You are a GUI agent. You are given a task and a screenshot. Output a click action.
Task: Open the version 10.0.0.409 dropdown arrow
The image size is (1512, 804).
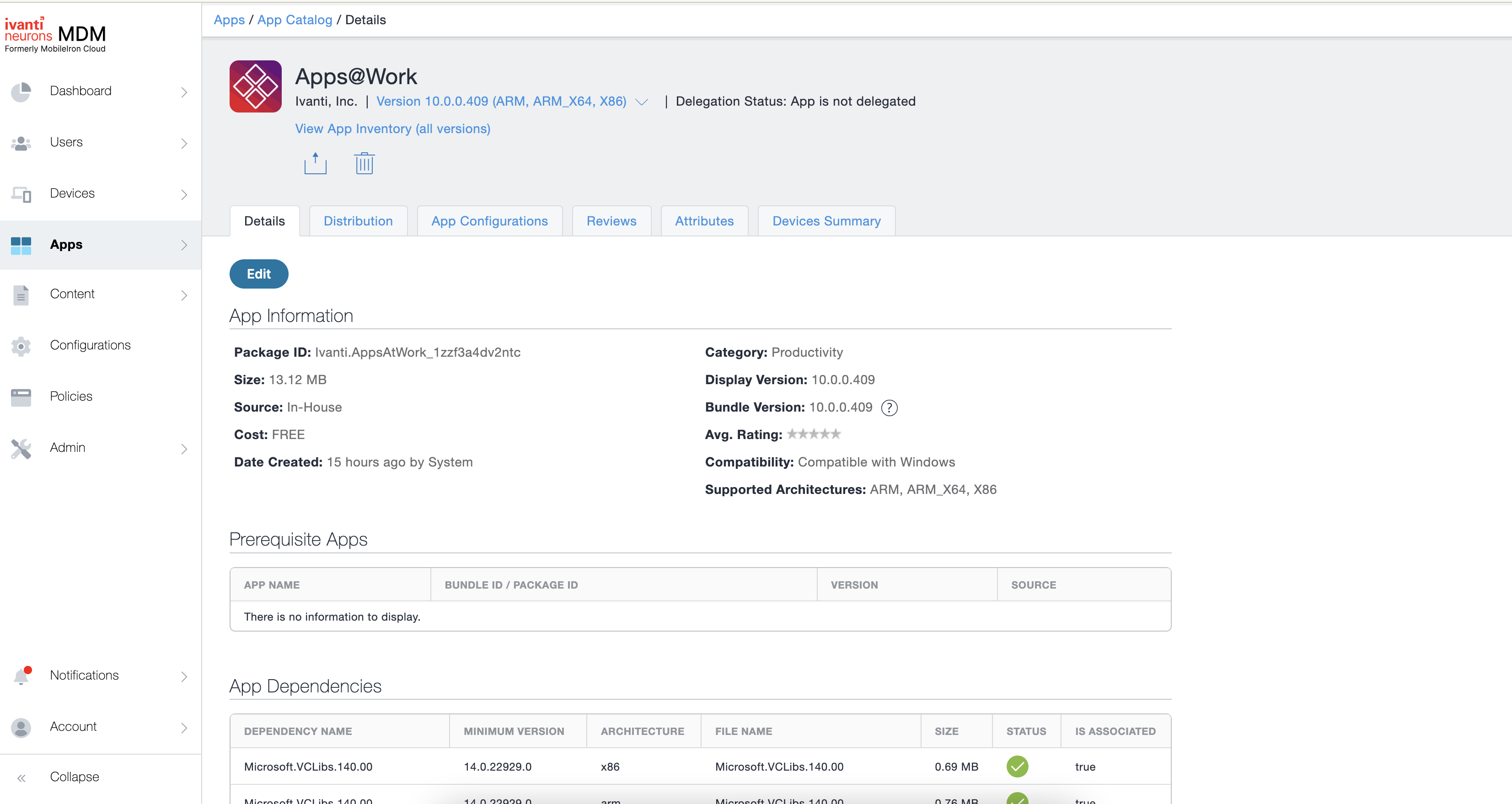pos(642,102)
